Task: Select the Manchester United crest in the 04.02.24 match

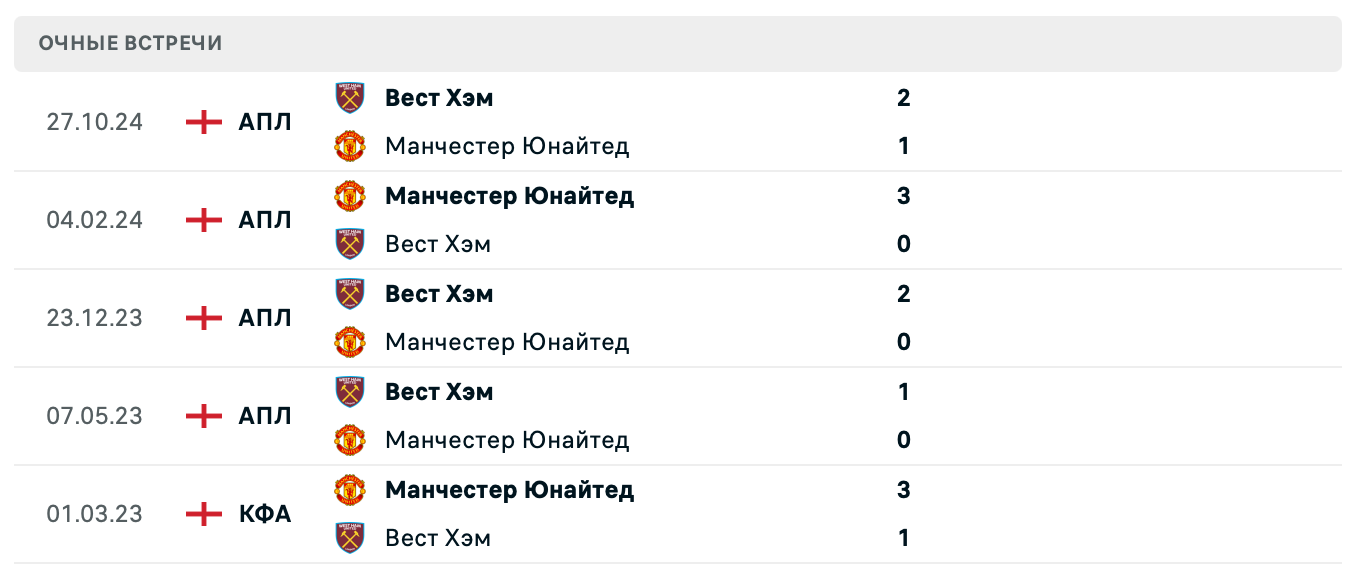Action: pyautogui.click(x=349, y=196)
